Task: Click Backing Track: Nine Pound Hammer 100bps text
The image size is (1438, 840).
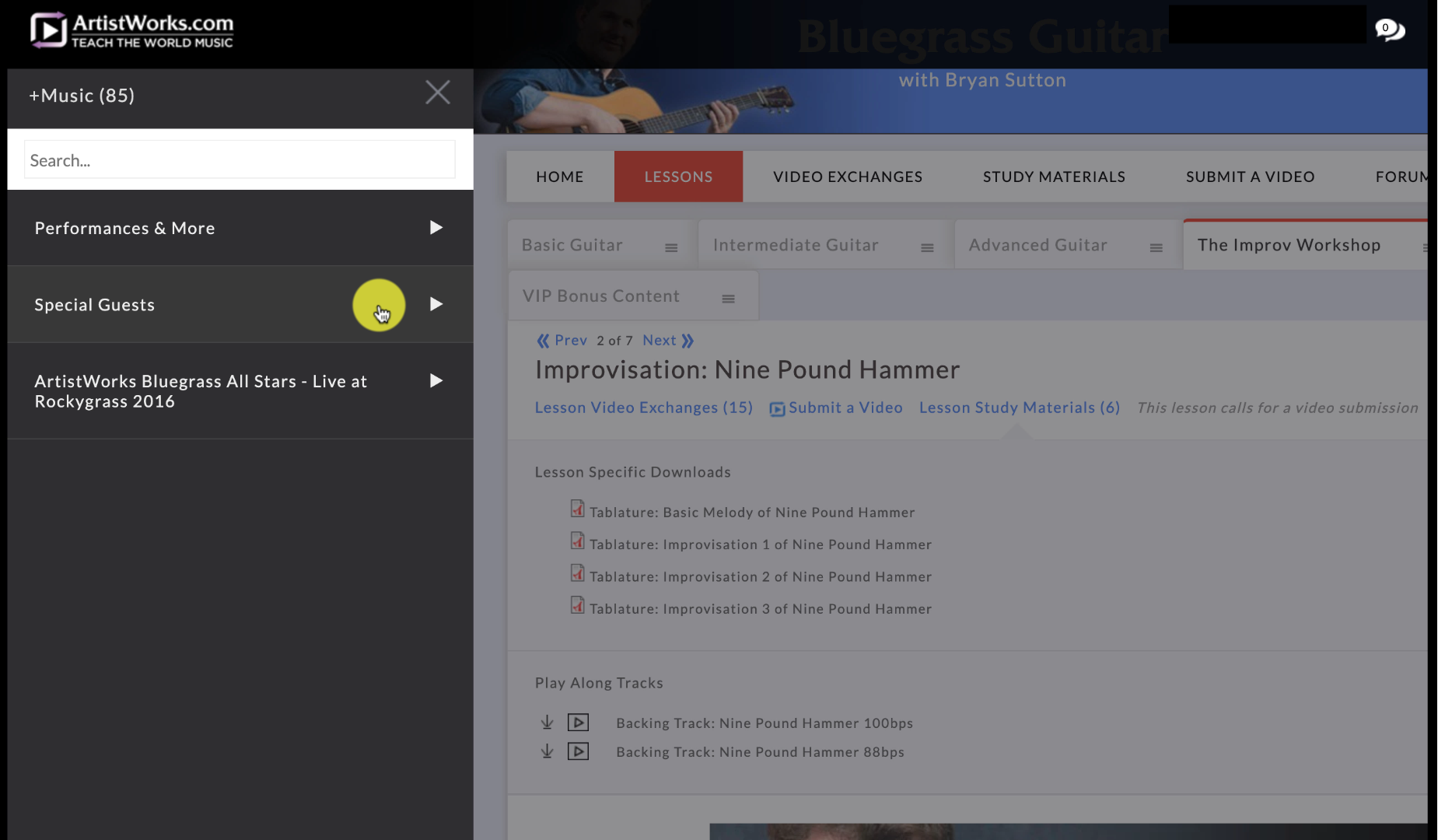Action: tap(764, 723)
